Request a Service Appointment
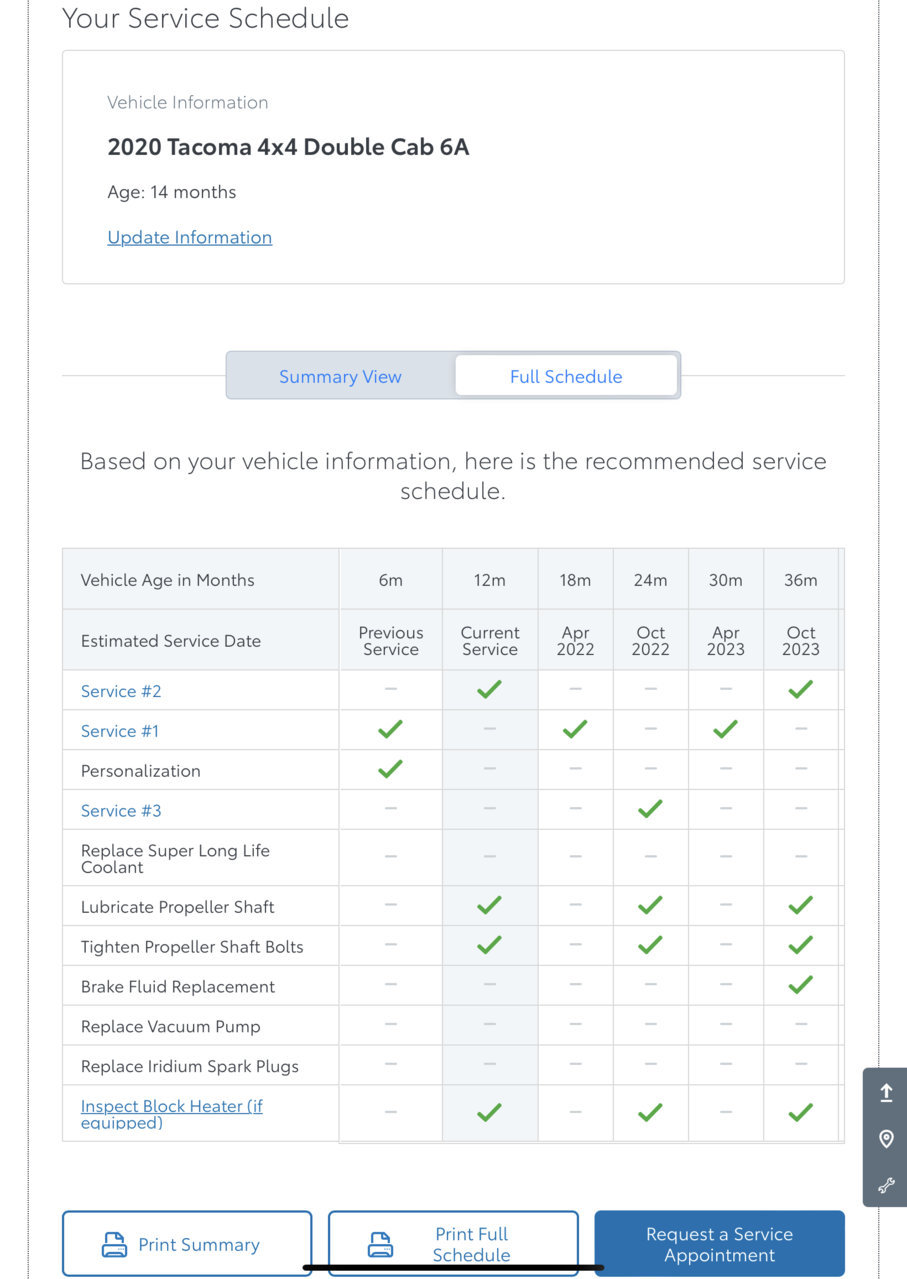 click(x=720, y=1244)
